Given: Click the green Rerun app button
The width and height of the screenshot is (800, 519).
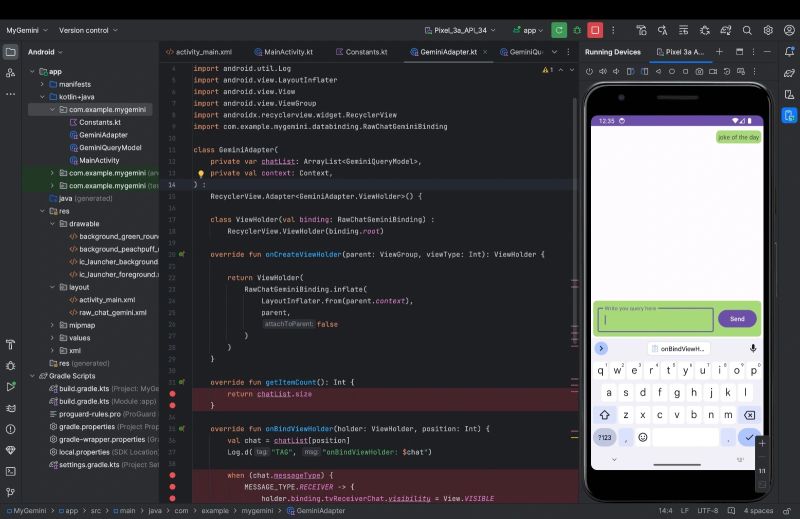Looking at the screenshot, I should pyautogui.click(x=559, y=30).
